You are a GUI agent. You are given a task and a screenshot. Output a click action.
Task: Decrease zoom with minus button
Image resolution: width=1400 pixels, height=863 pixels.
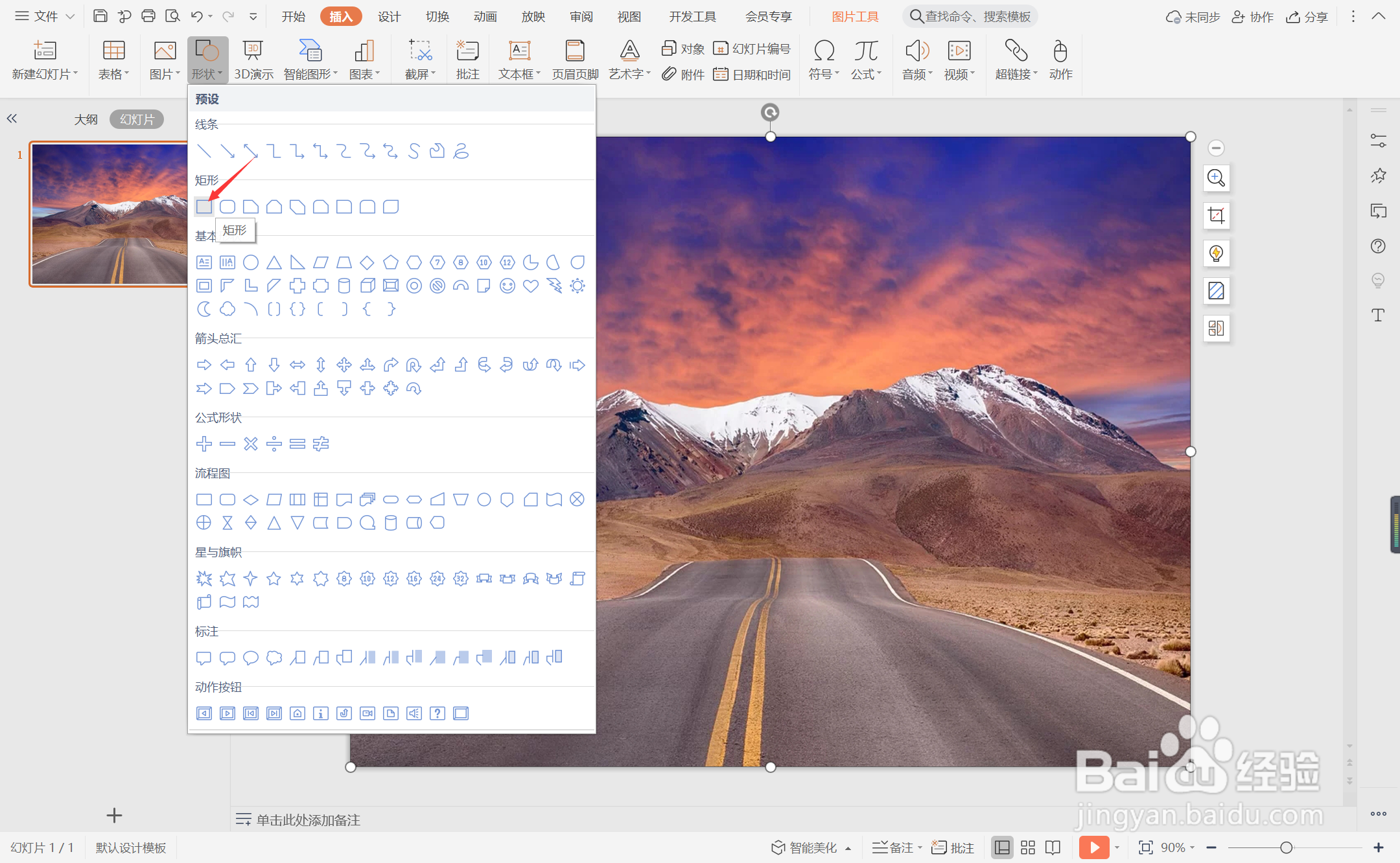(1211, 847)
